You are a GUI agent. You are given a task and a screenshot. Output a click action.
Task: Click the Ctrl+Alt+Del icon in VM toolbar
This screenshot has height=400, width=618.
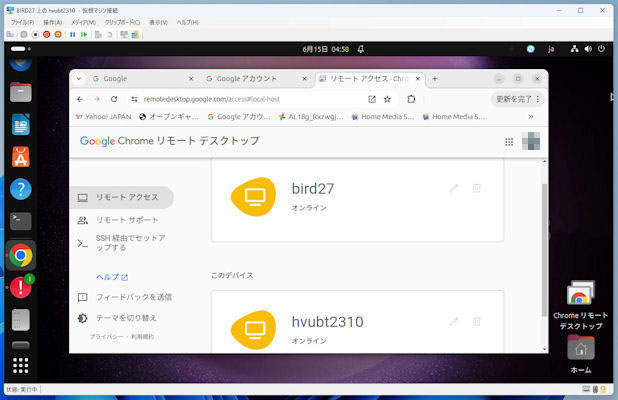point(10,35)
